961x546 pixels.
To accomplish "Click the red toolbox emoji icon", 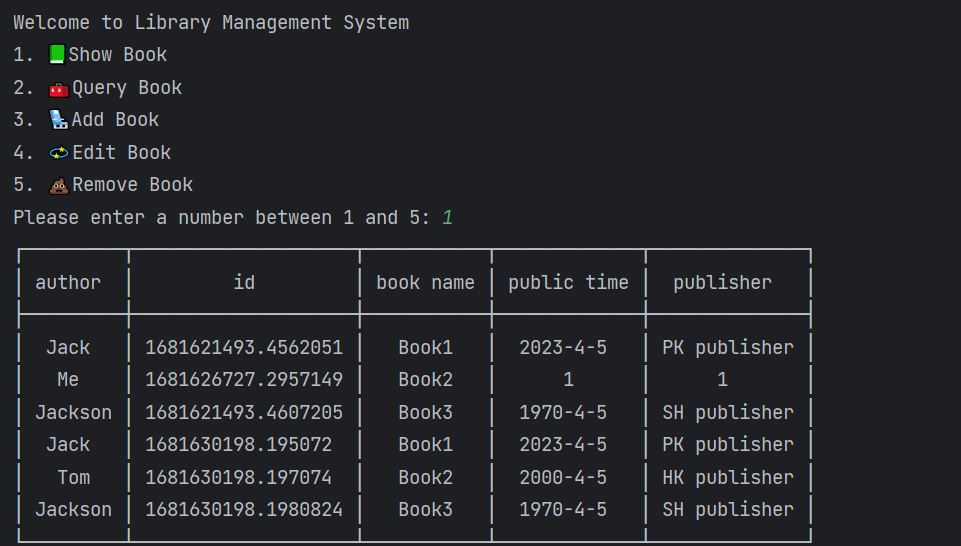I will pyautogui.click(x=59, y=89).
